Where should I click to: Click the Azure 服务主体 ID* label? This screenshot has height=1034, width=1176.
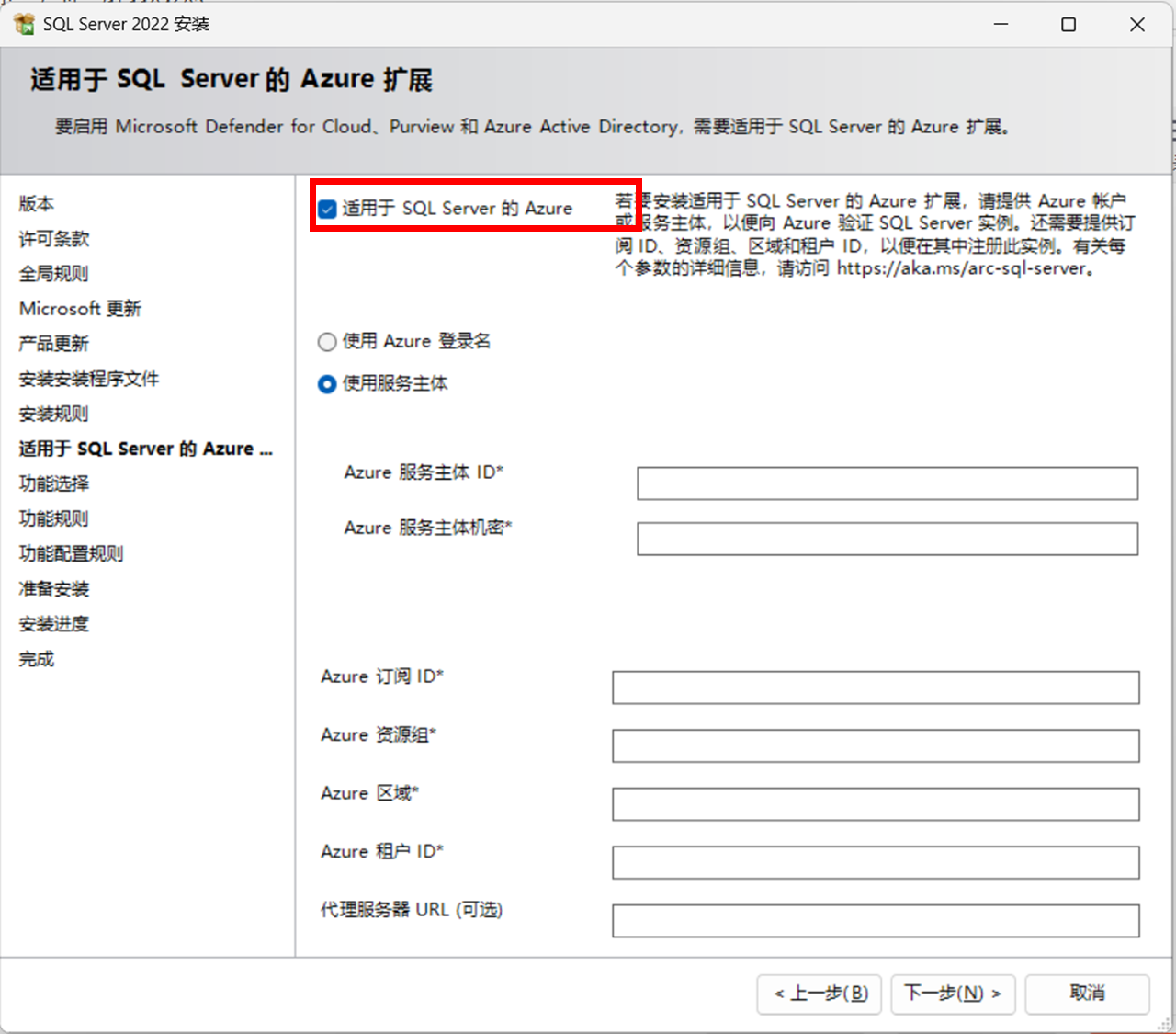coord(424,472)
